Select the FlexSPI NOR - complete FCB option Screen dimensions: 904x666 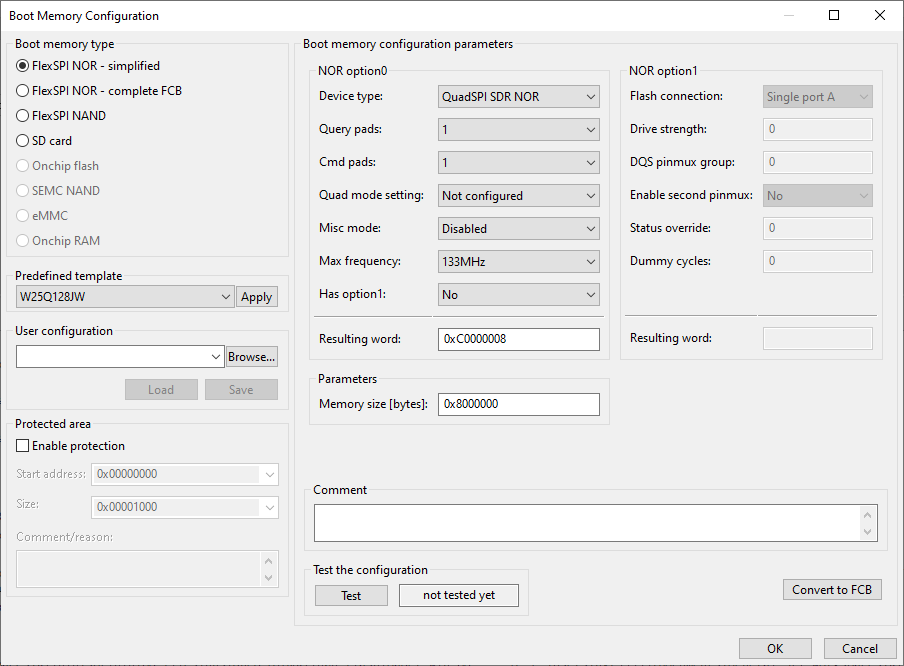[x=22, y=91]
